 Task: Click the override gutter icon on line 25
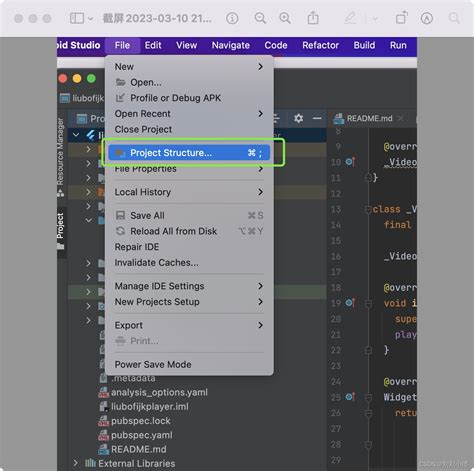pyautogui.click(x=350, y=397)
